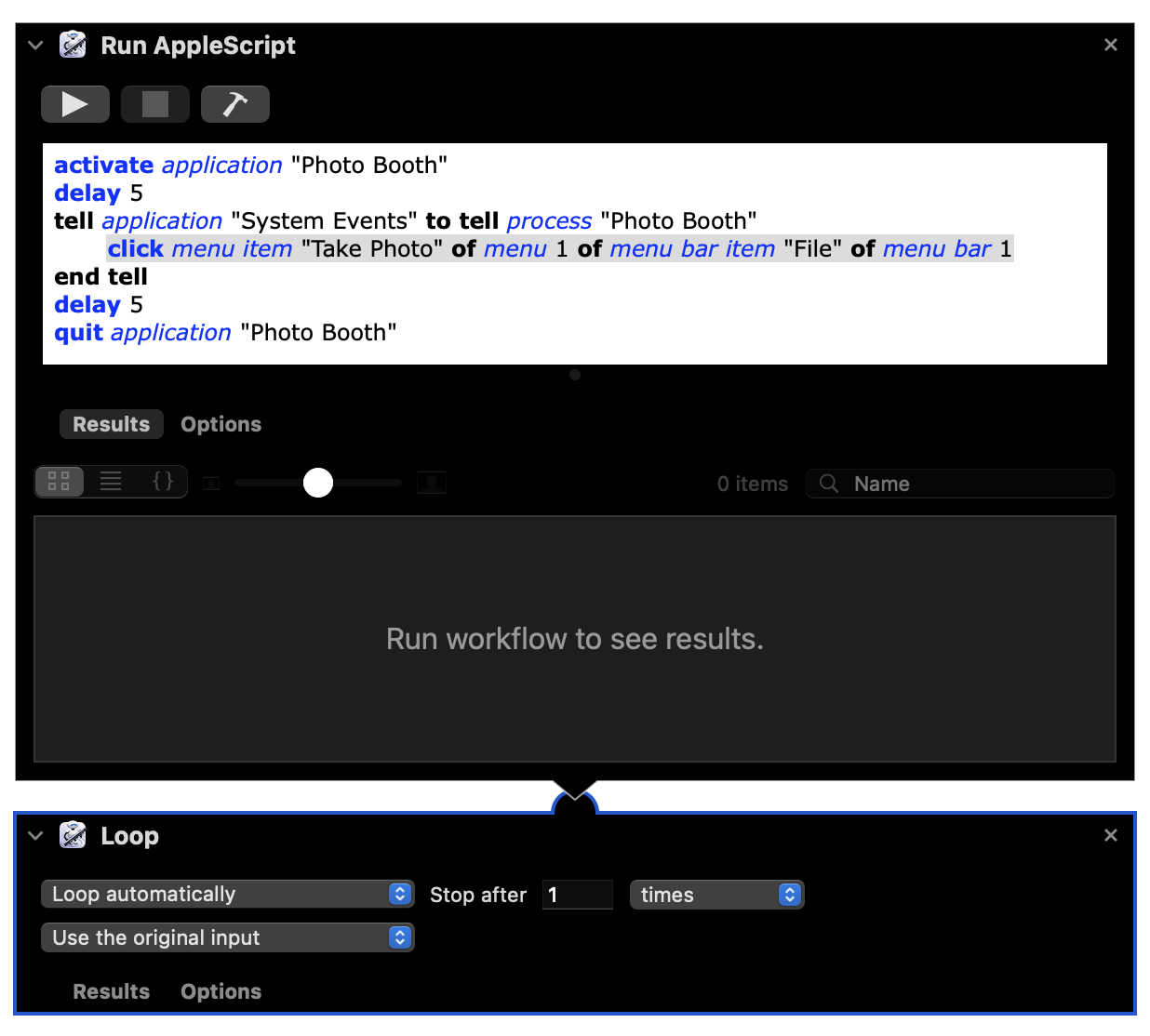
Task: Focus the Name search field
Action: pos(960,484)
